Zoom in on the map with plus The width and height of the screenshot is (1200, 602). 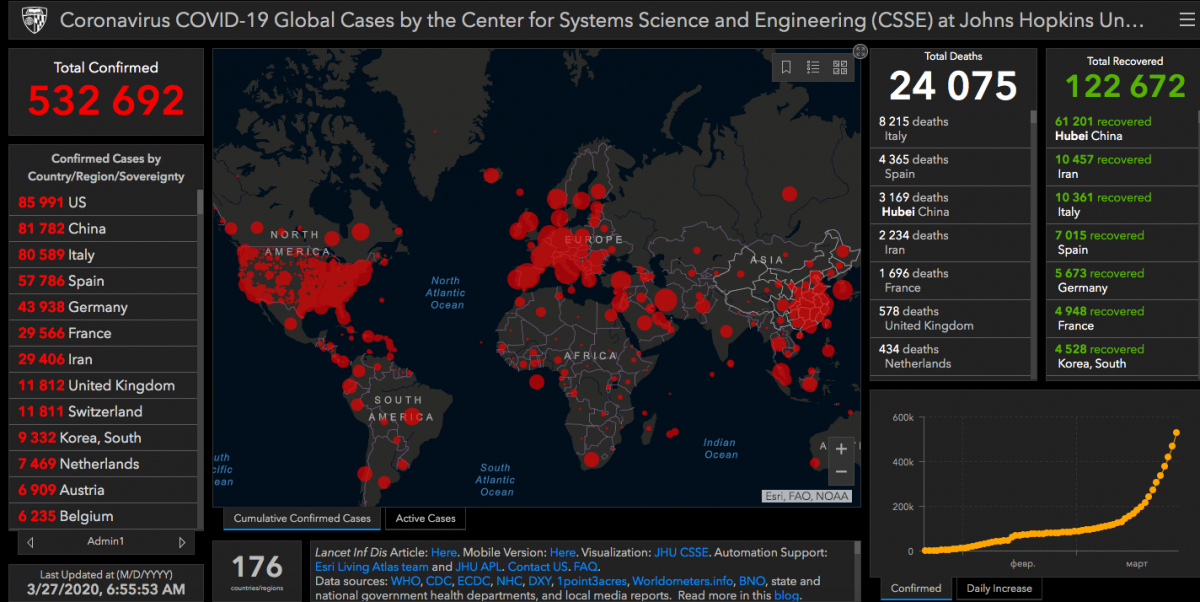[841, 449]
